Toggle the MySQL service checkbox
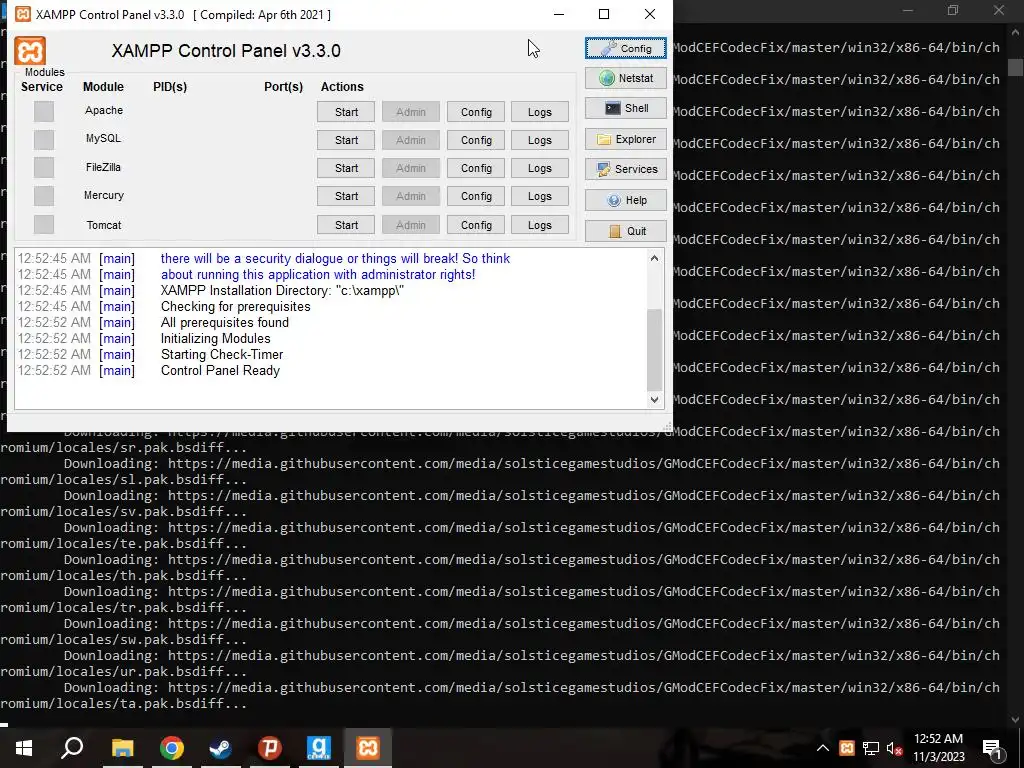 [x=44, y=140]
